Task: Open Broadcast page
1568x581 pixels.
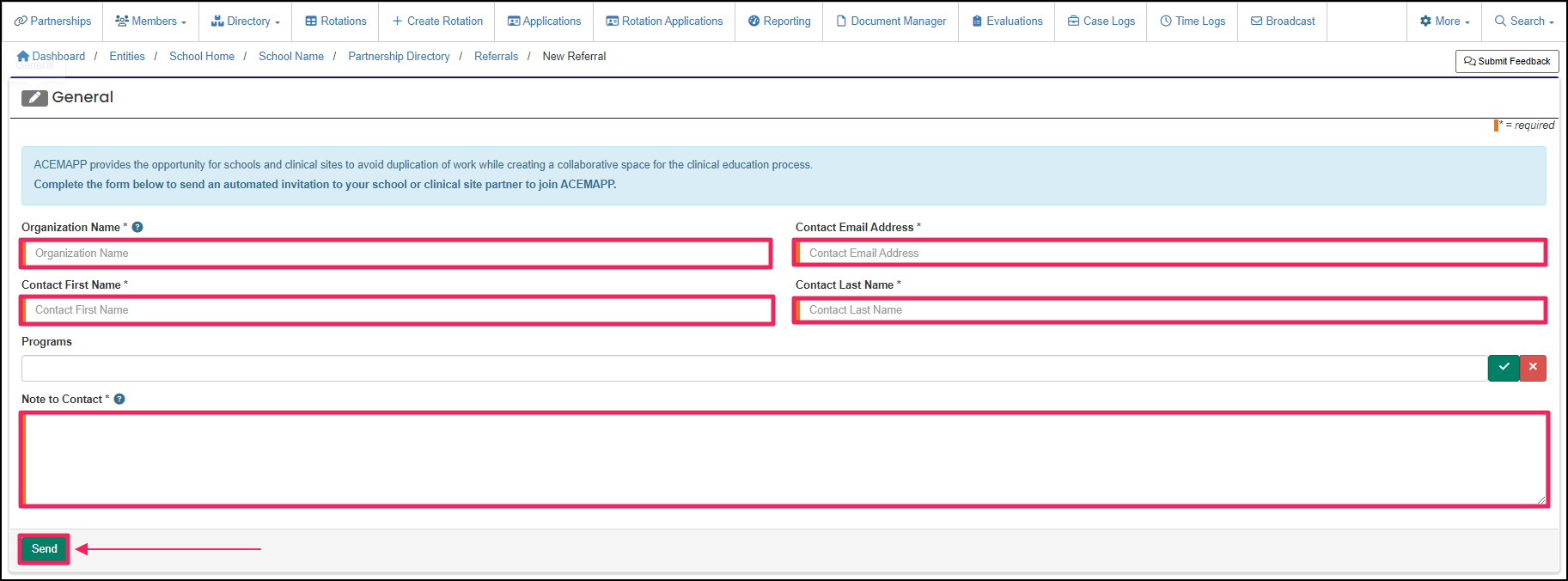Action: (x=1283, y=21)
